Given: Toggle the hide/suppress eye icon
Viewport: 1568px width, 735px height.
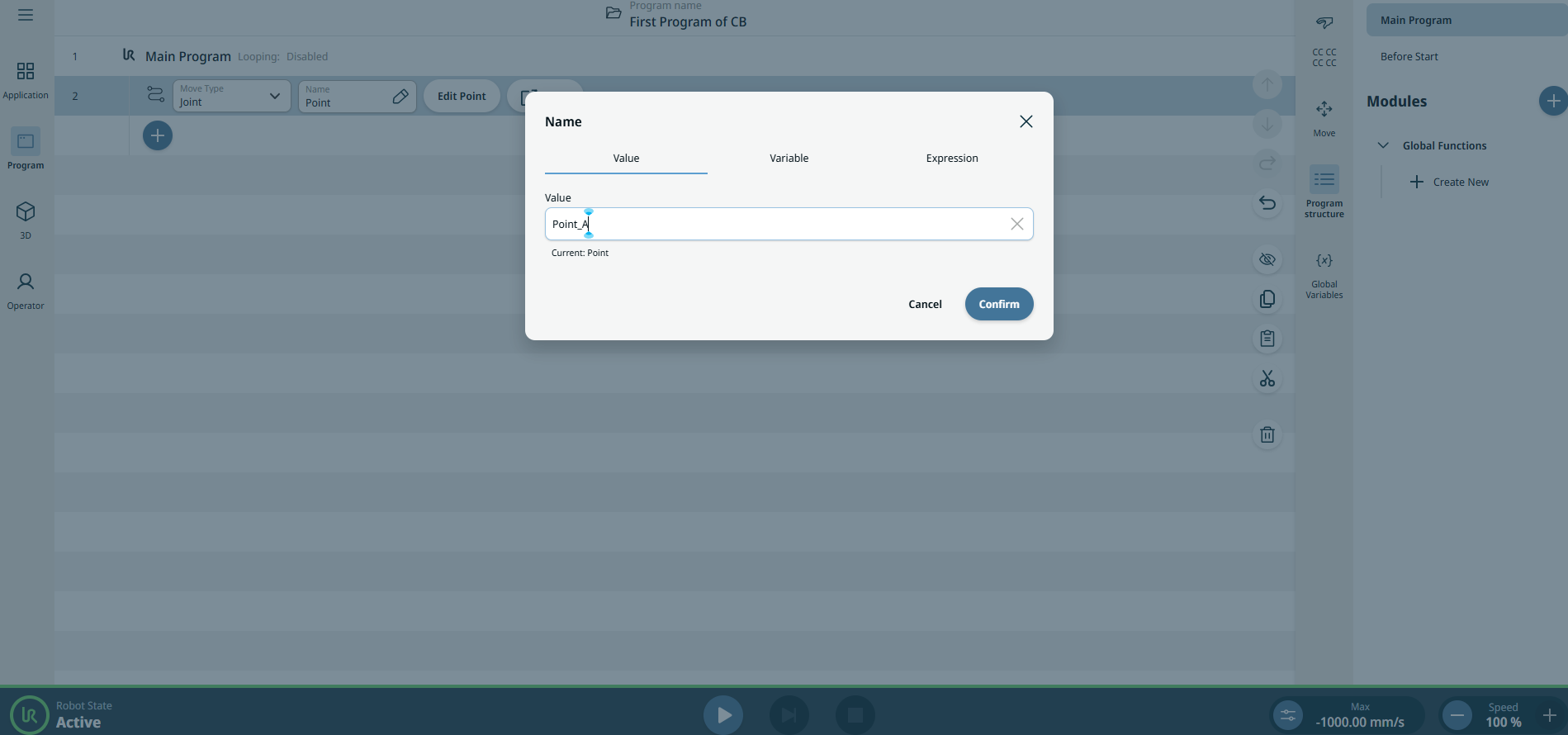Looking at the screenshot, I should click(1267, 259).
